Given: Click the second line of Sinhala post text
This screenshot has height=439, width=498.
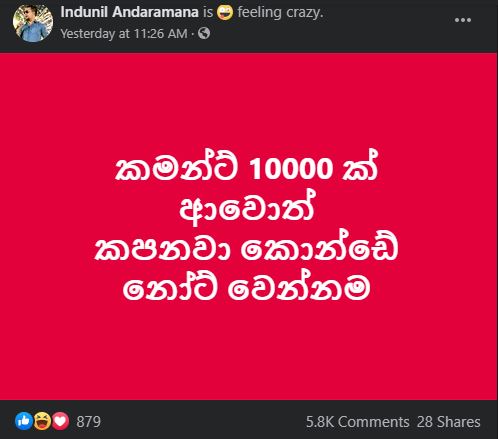Looking at the screenshot, I should point(247,208).
